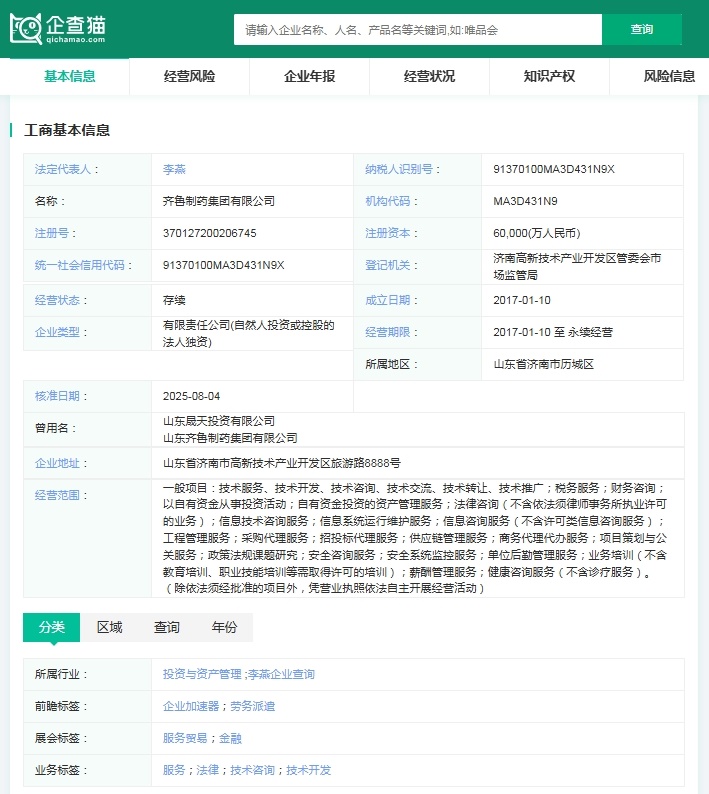Open the 法律 business tag link
The image size is (709, 794).
[207, 770]
